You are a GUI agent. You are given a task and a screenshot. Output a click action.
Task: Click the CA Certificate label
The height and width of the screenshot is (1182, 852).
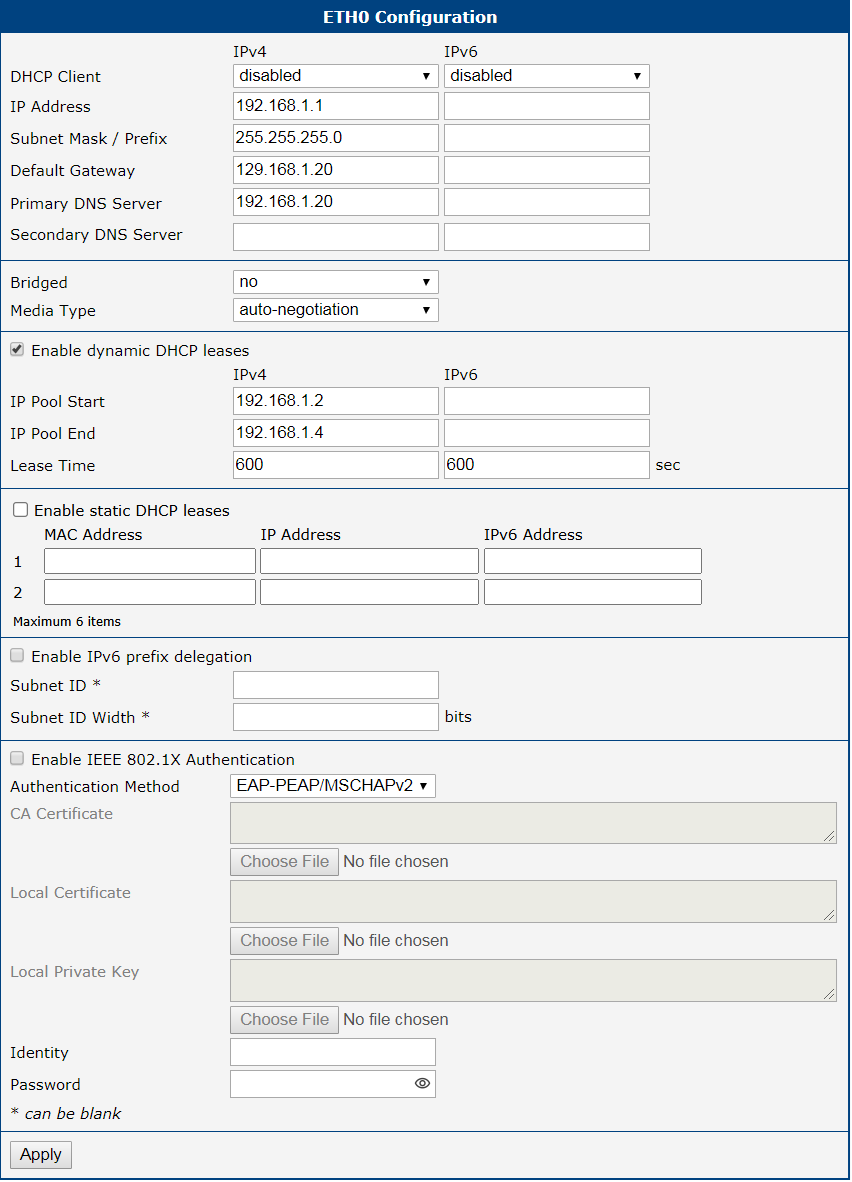pos(62,813)
